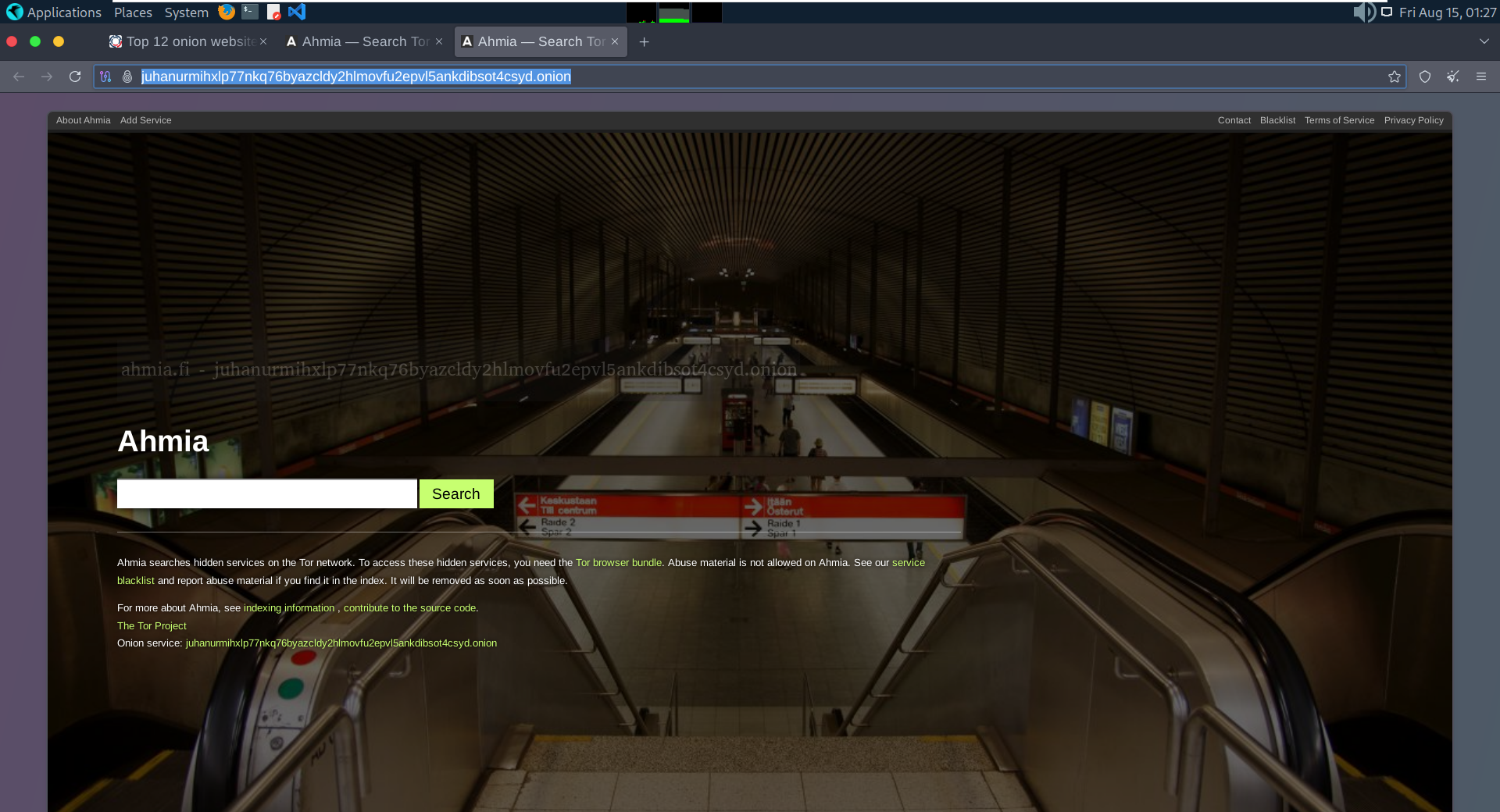Screen dimensions: 1500x812
Task: Launch Visual Studio Code from the taskbar
Action: point(297,12)
